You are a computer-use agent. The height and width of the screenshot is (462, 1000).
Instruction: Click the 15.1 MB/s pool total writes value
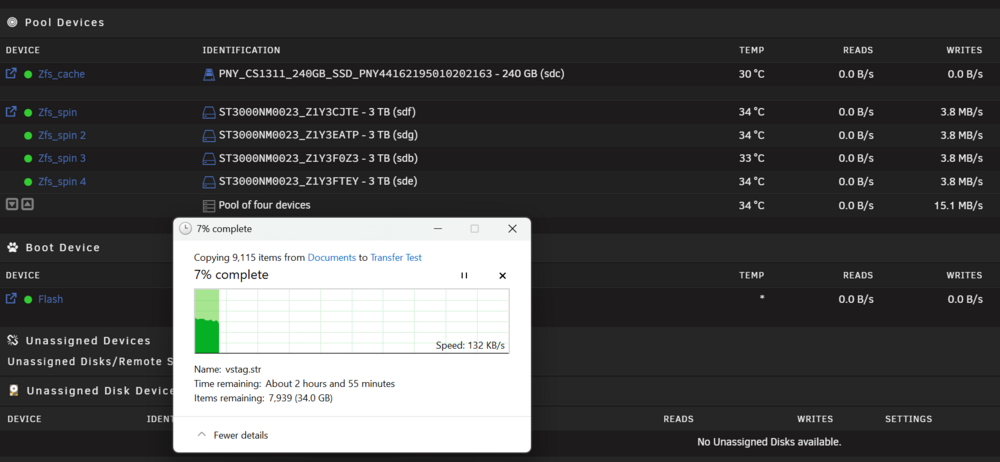pos(958,205)
